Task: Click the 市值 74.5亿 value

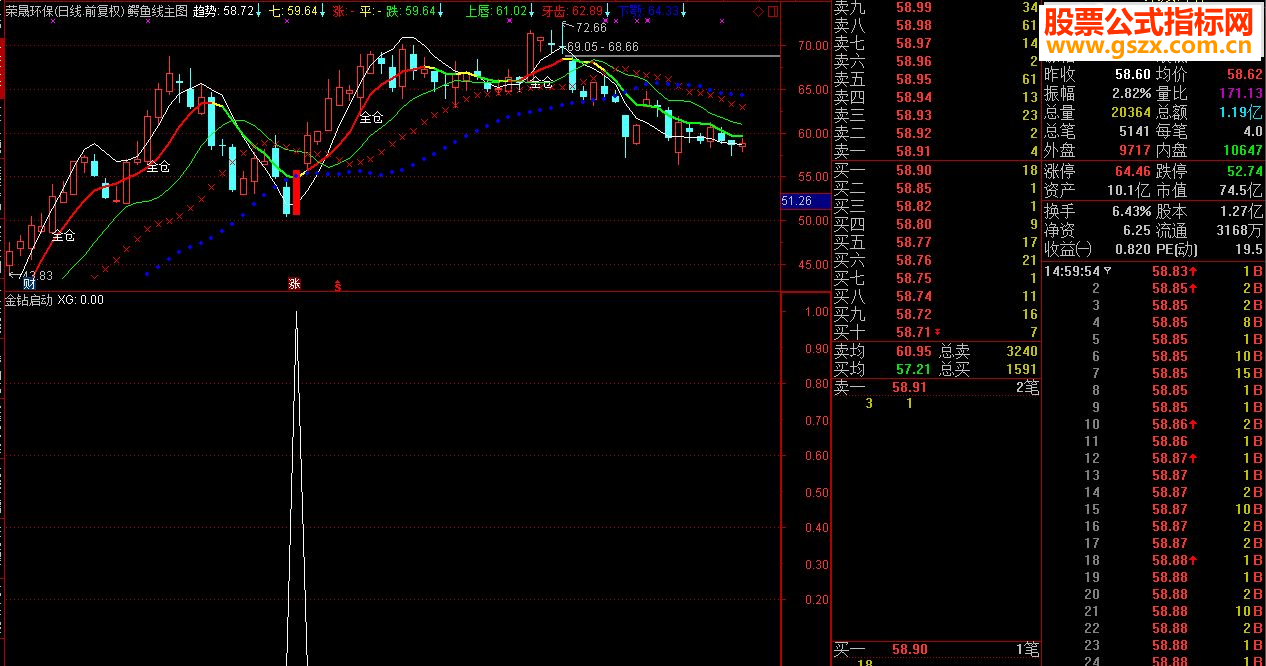Action: click(1240, 190)
